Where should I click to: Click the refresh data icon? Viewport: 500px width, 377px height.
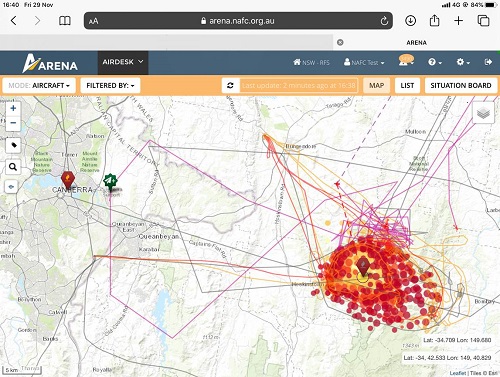230,86
